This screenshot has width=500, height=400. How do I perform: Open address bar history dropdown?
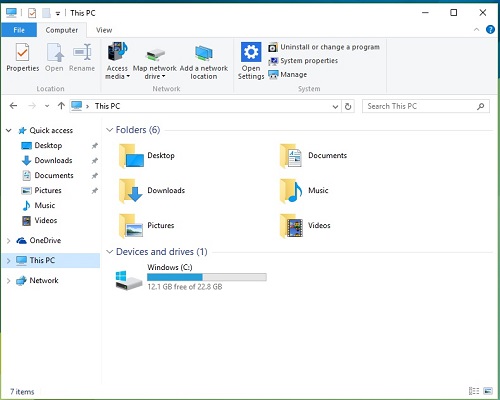point(335,107)
